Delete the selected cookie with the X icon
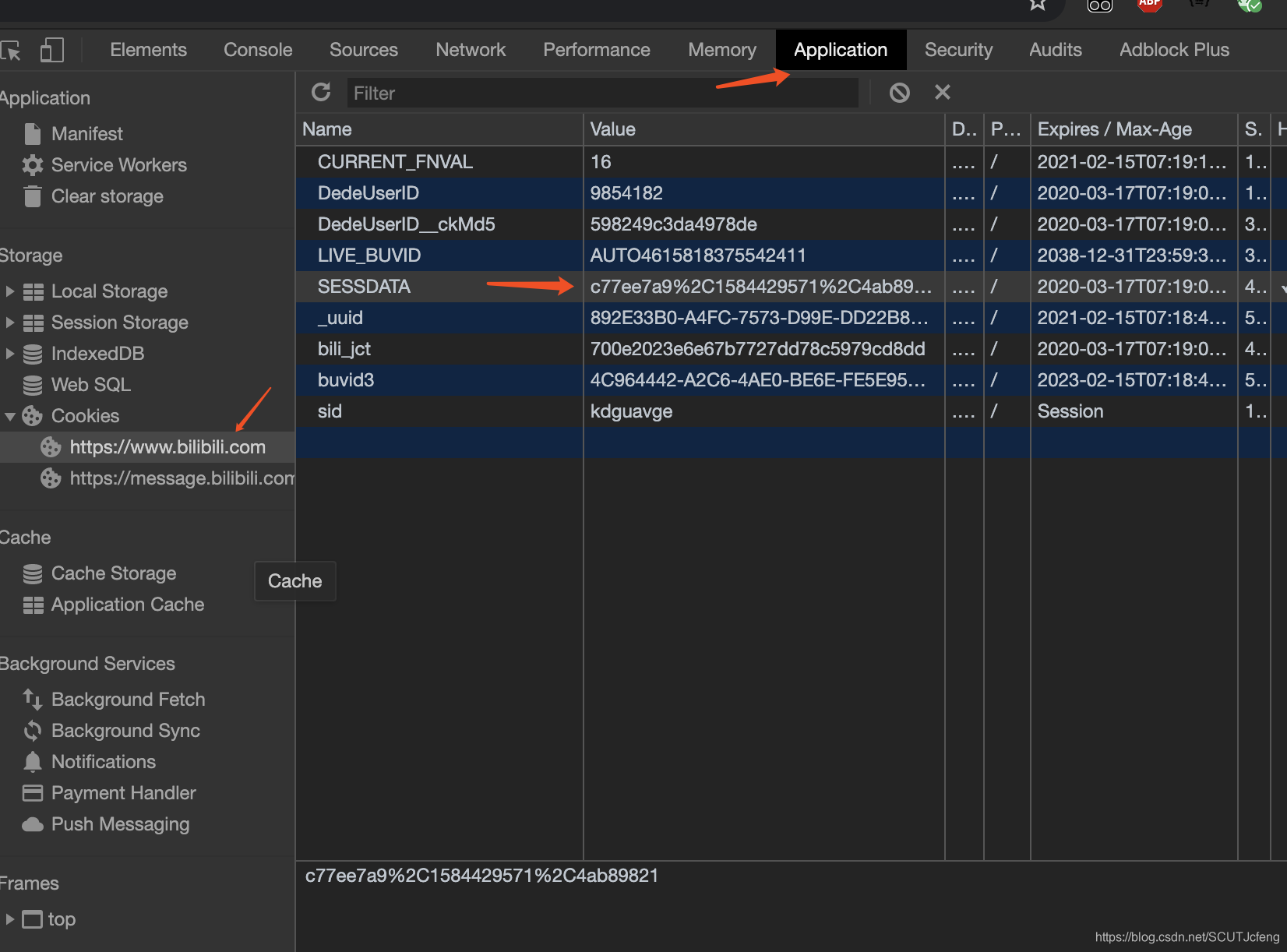 [x=943, y=93]
